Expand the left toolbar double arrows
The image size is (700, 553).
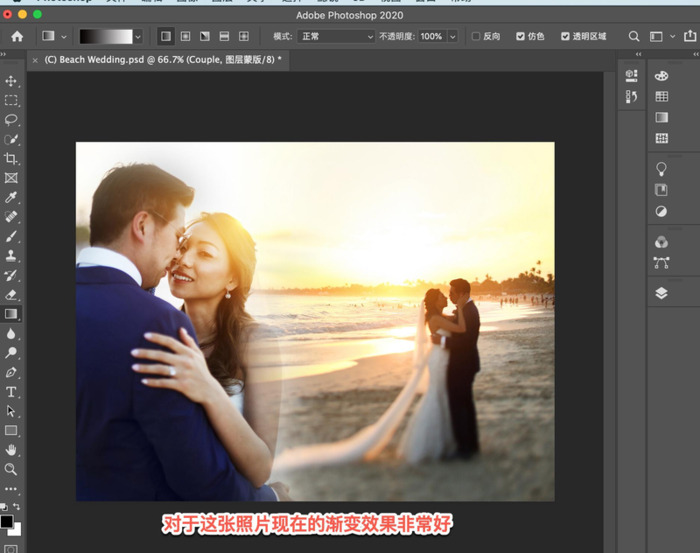tap(3, 54)
